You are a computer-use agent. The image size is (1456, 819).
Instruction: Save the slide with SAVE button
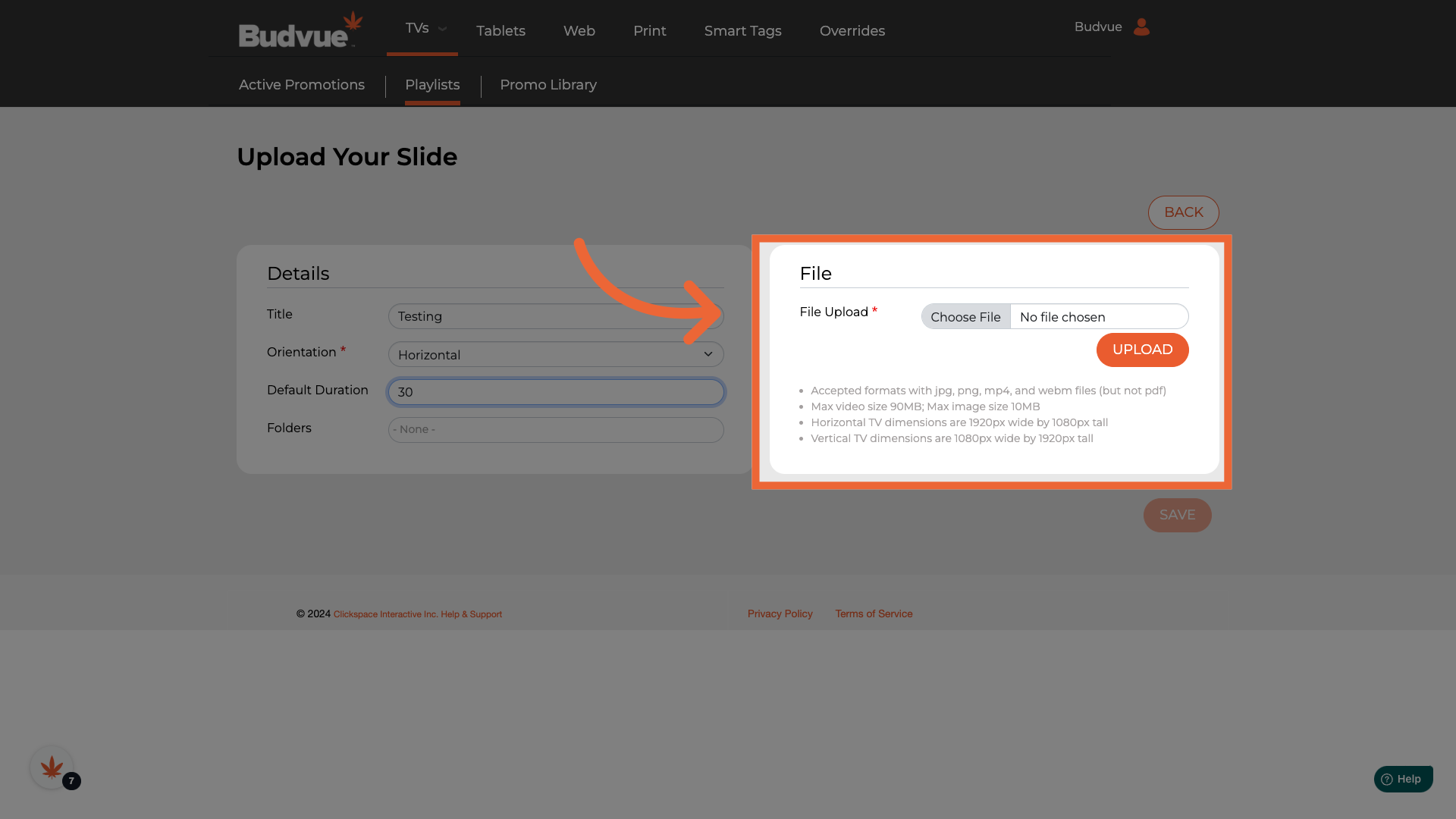point(1177,515)
